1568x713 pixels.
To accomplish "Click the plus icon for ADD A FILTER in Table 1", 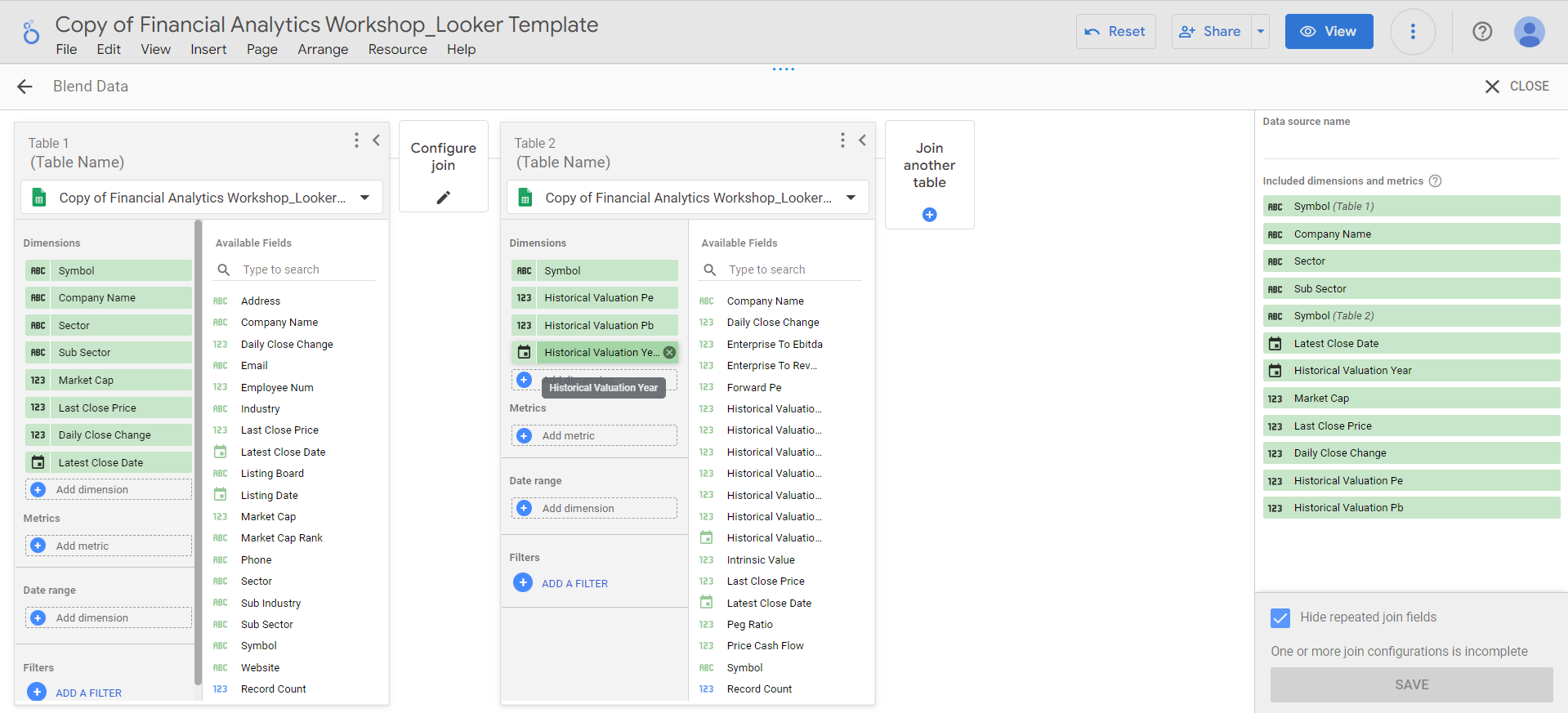I will (x=37, y=692).
